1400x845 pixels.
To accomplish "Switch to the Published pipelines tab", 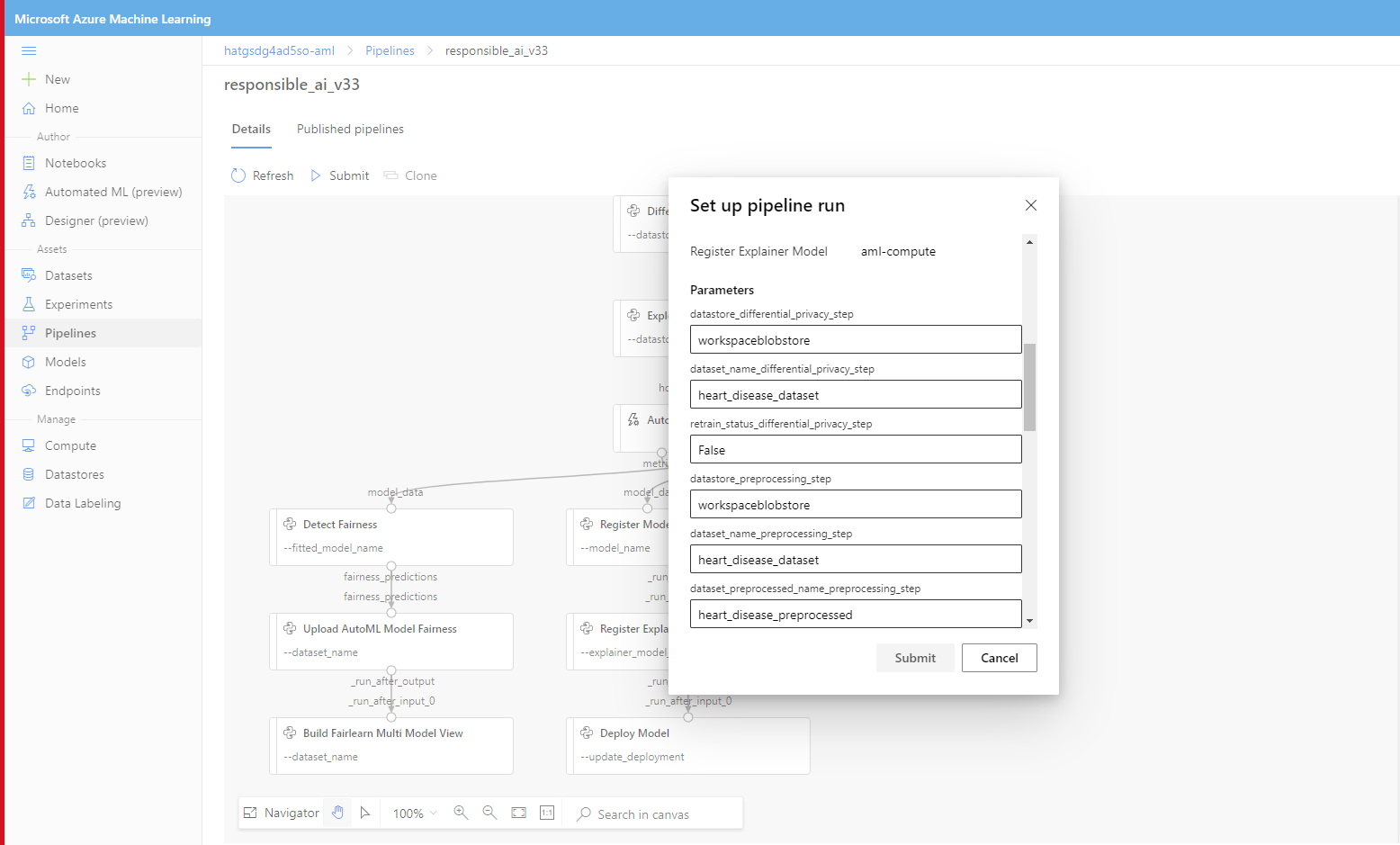I will [350, 130].
